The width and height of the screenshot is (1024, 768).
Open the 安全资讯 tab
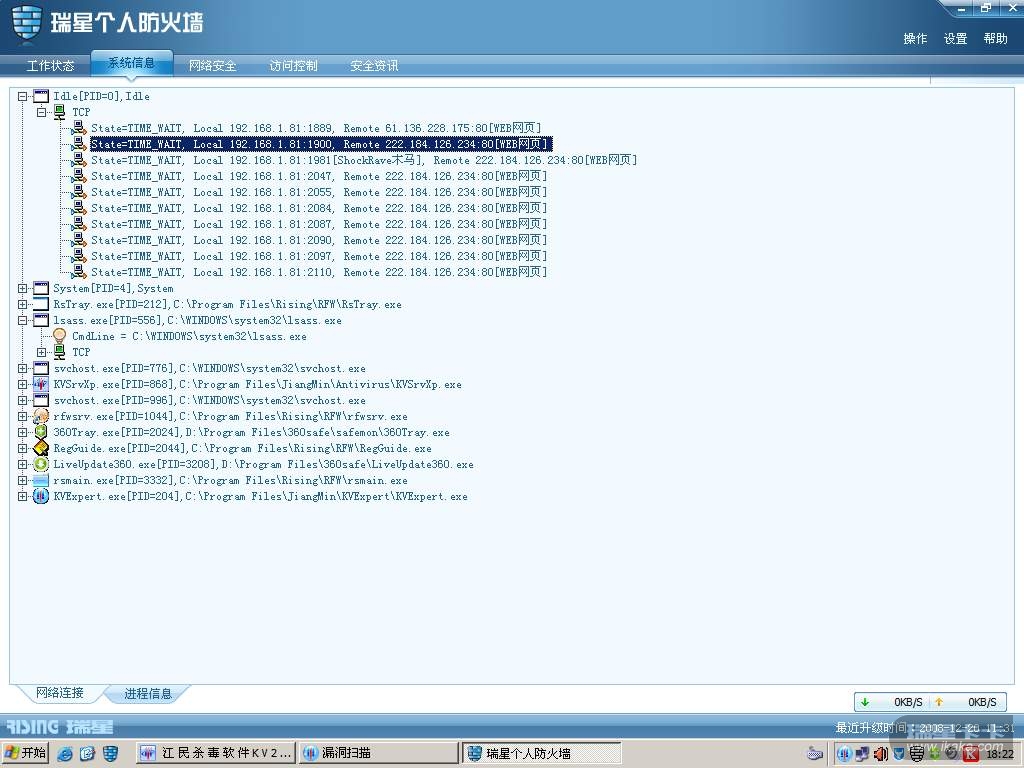pos(374,65)
